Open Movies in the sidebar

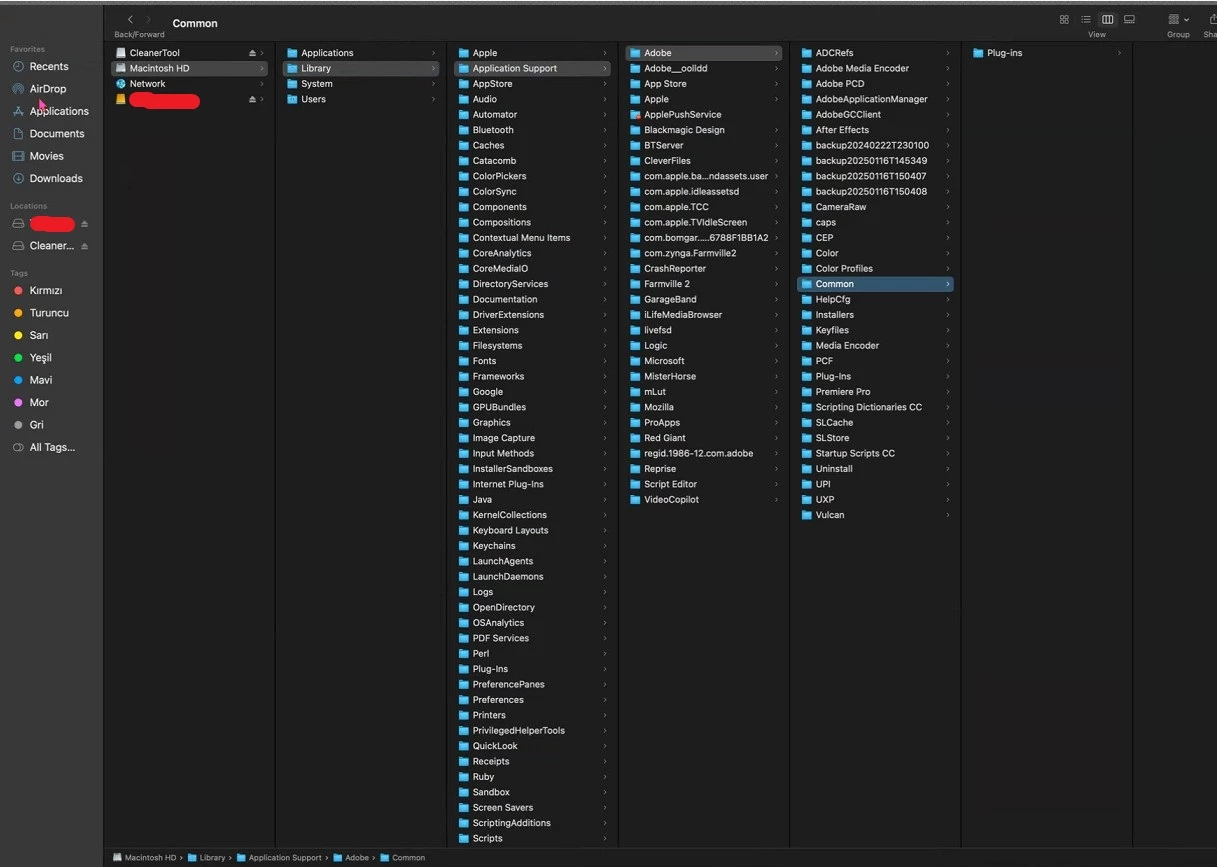(x=47, y=156)
